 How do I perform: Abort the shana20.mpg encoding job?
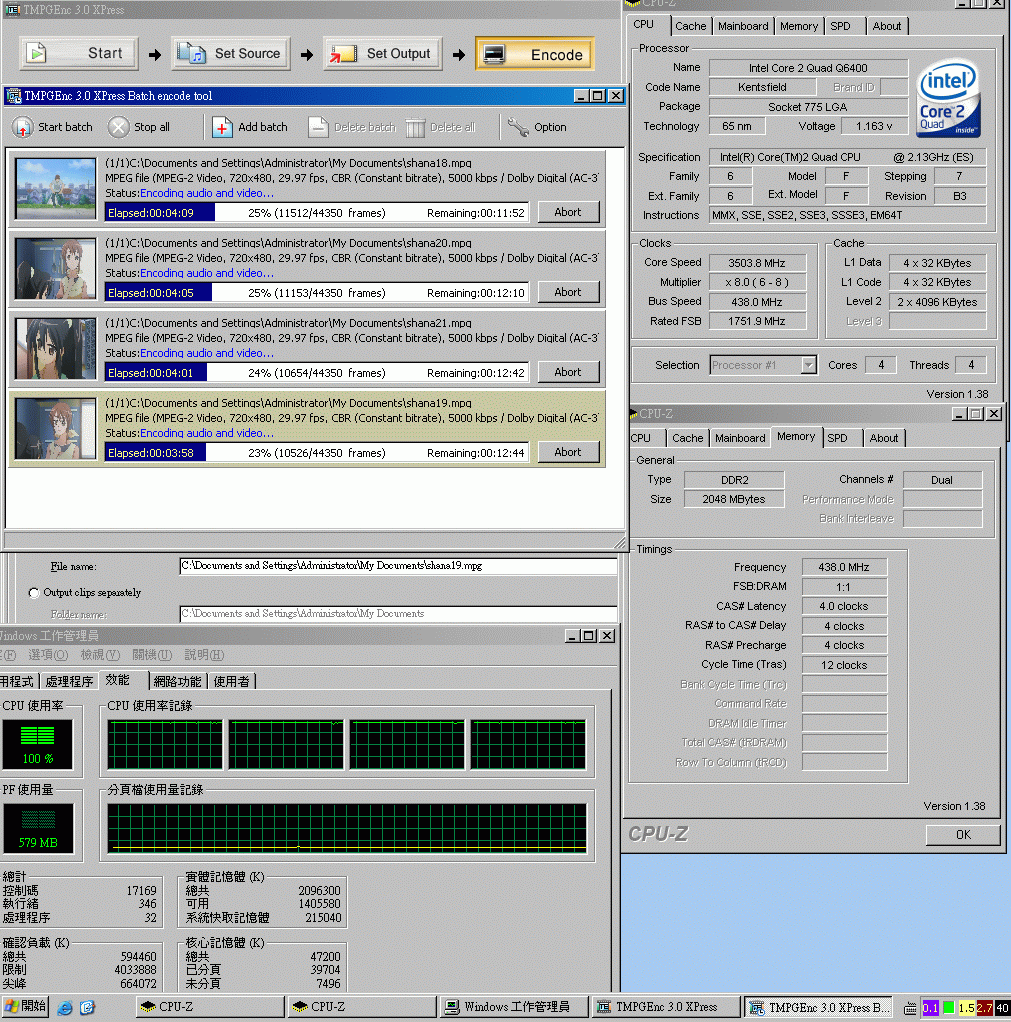tap(568, 292)
